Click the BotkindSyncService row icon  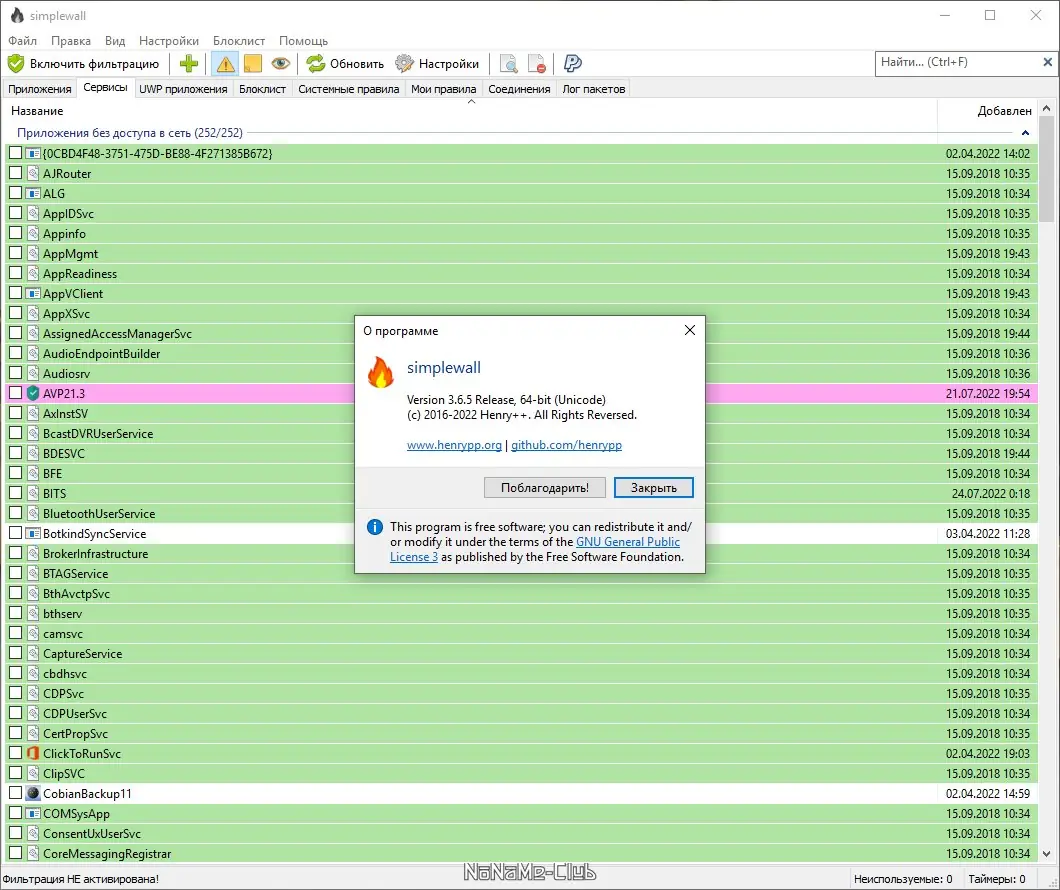click(x=33, y=533)
